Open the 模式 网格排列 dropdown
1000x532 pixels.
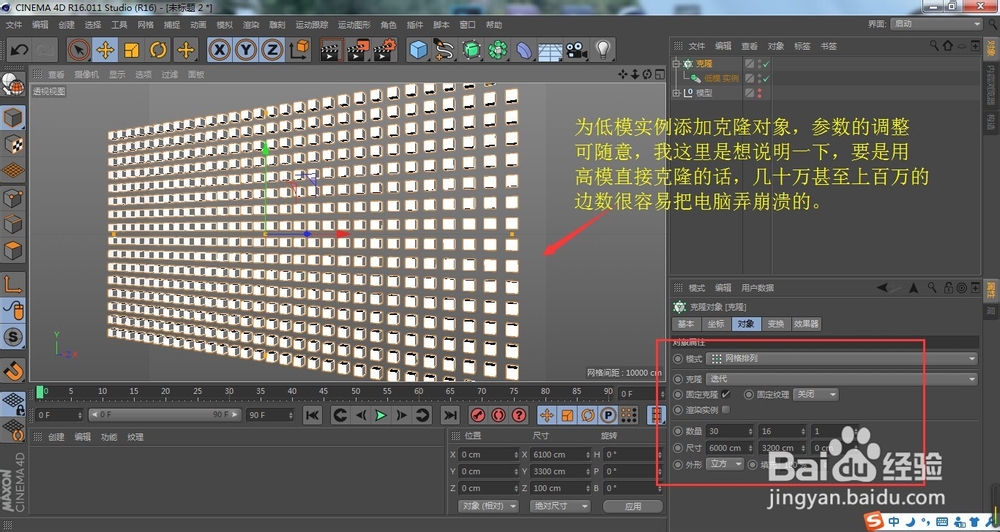click(842, 359)
